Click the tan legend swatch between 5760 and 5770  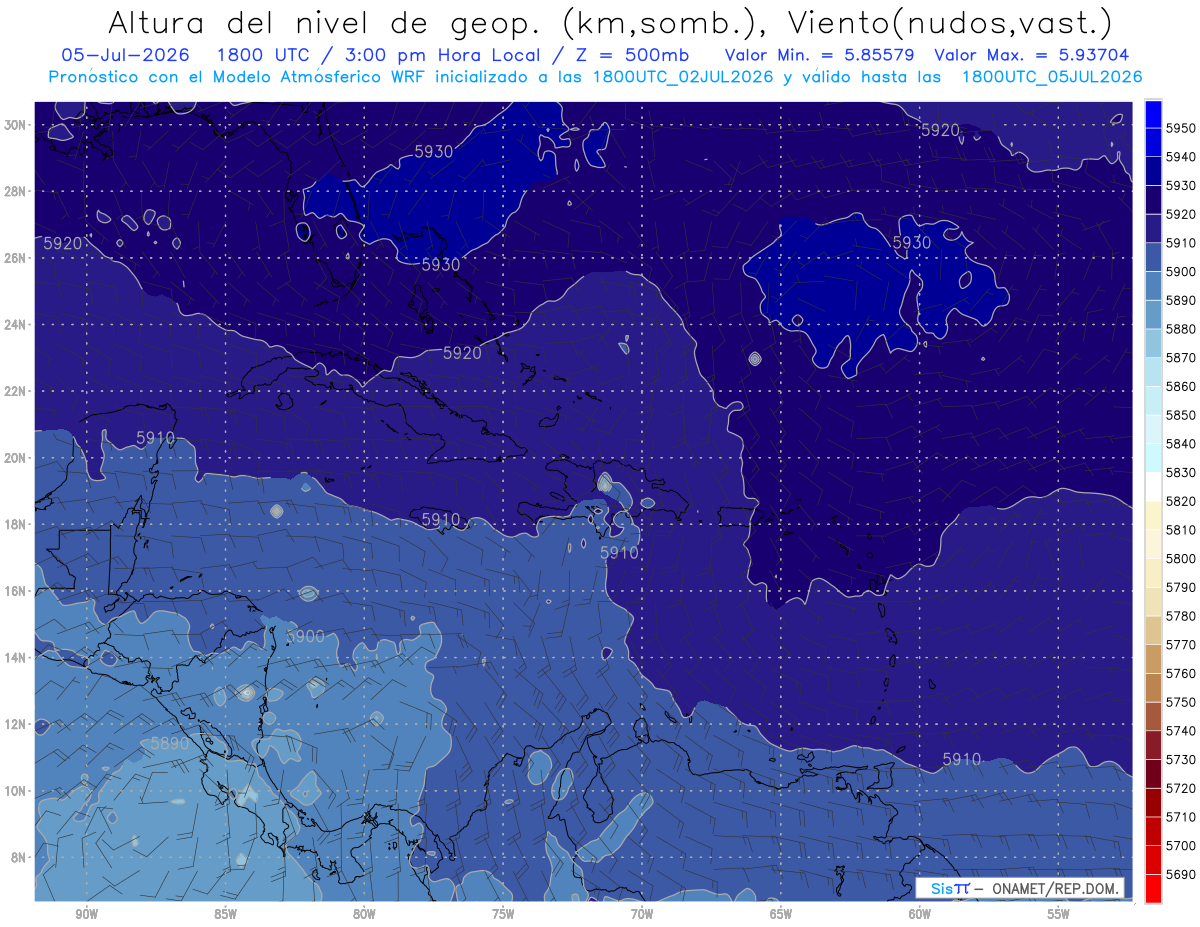click(x=1153, y=659)
